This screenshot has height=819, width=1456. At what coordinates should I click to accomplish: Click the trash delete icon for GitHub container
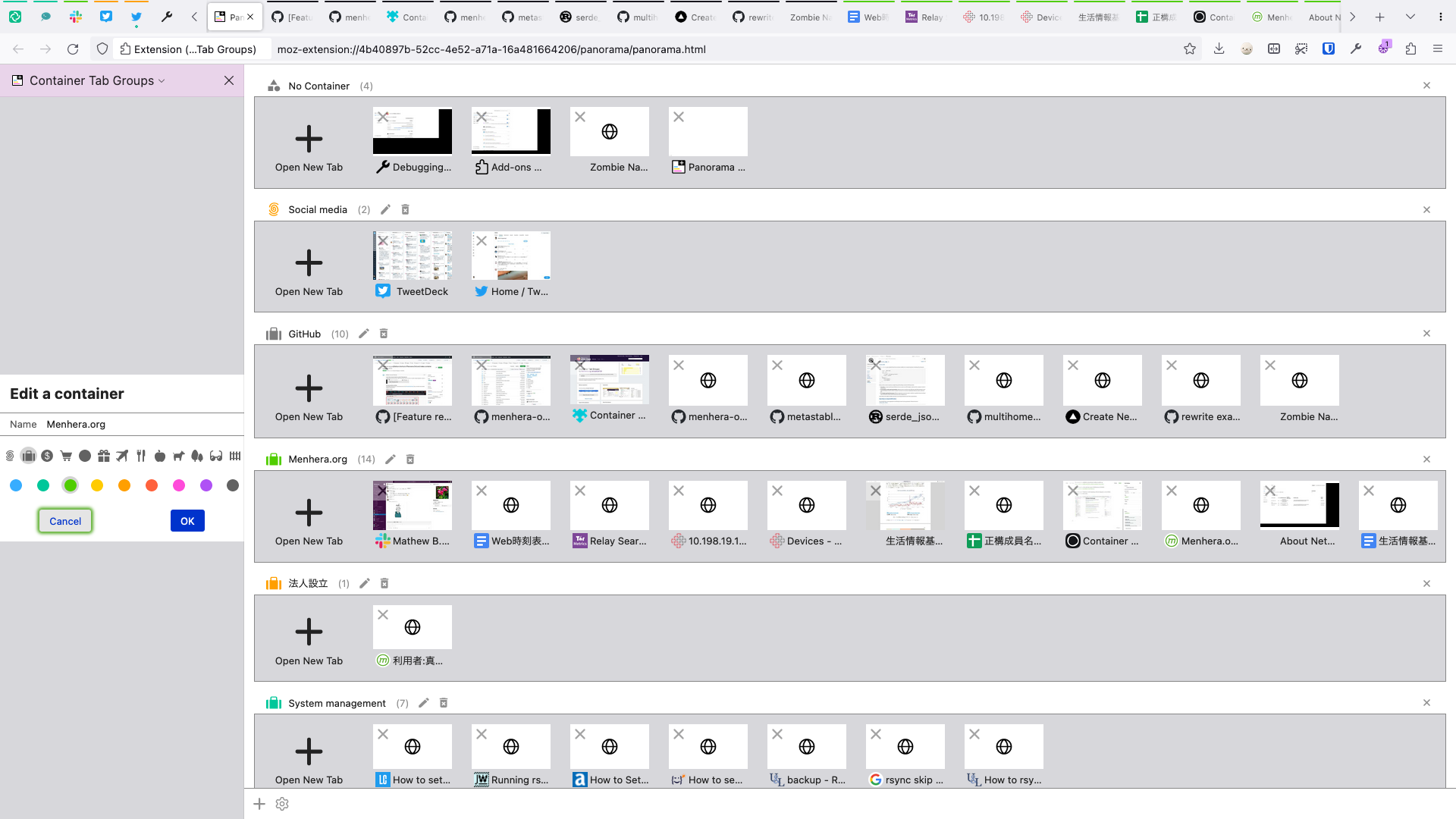(x=383, y=333)
